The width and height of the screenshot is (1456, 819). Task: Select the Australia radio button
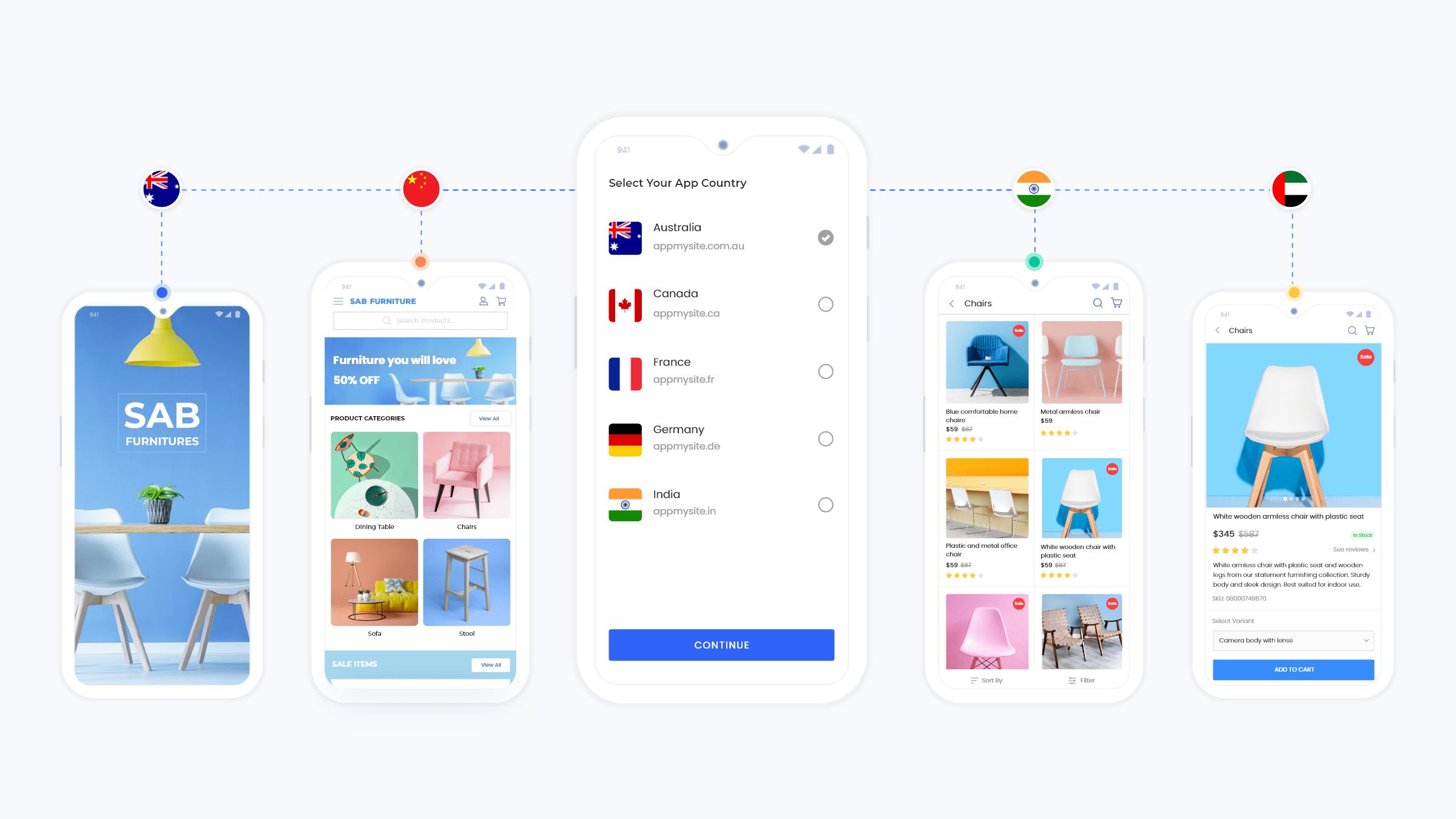click(825, 237)
